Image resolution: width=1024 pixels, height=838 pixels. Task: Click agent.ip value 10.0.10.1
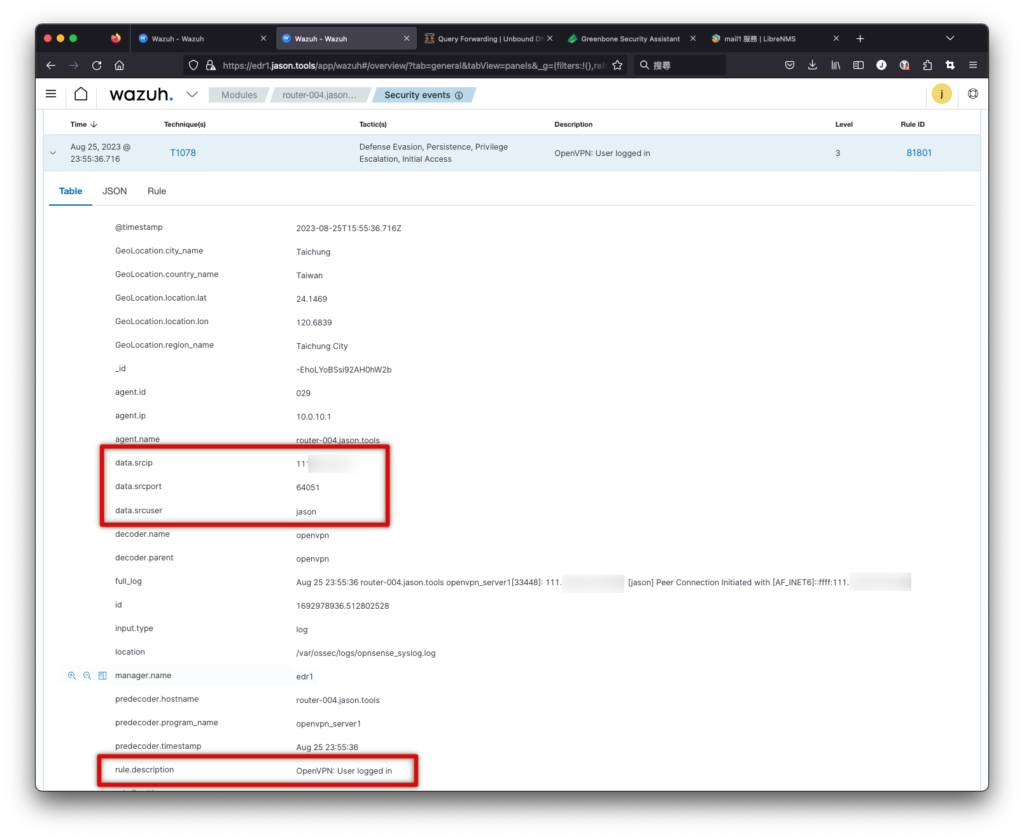[313, 417]
